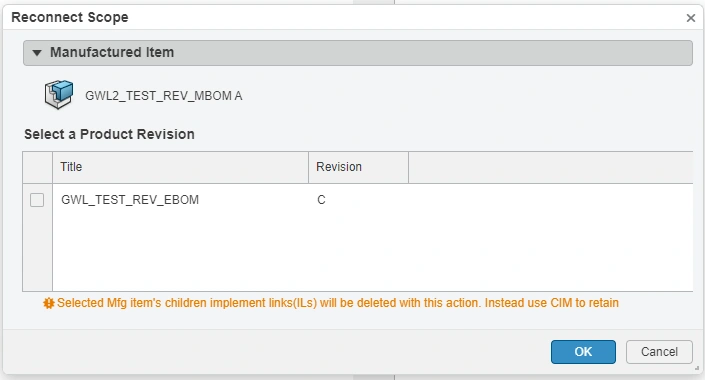Click the resize grip at dialog corner
705x380 pixels.
696,368
